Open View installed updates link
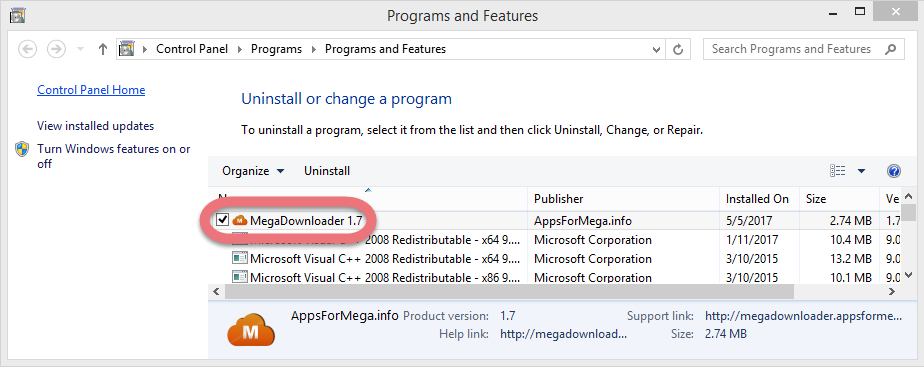924x367 pixels. tap(95, 126)
